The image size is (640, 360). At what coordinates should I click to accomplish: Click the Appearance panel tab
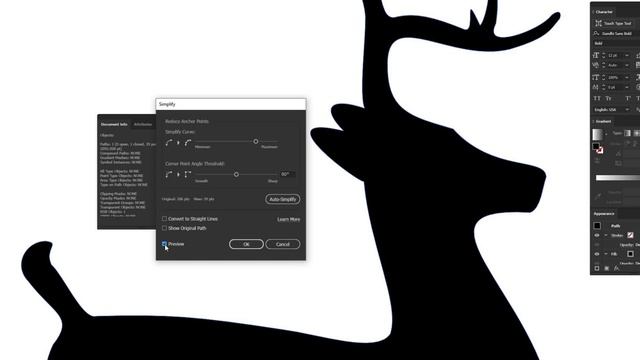[x=604, y=214]
